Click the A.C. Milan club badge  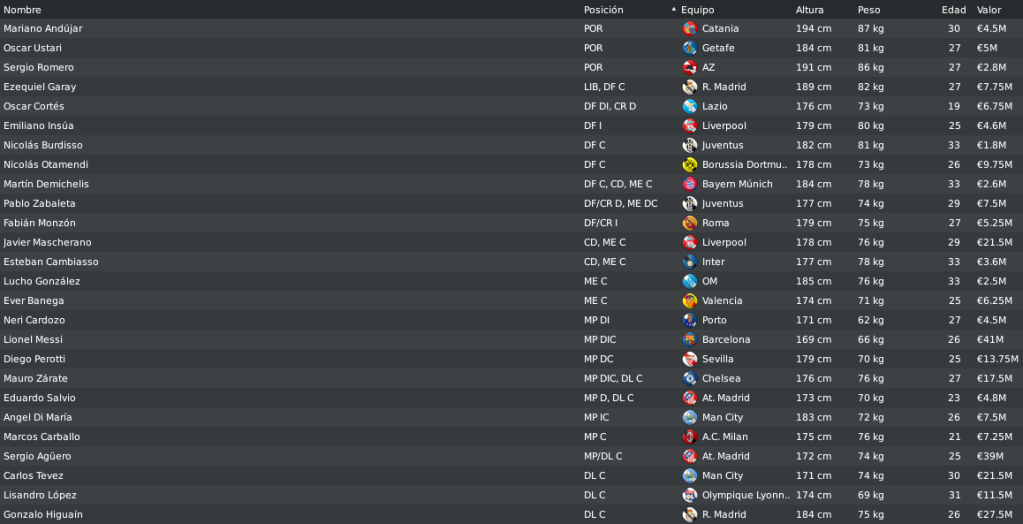pyautogui.click(x=689, y=437)
